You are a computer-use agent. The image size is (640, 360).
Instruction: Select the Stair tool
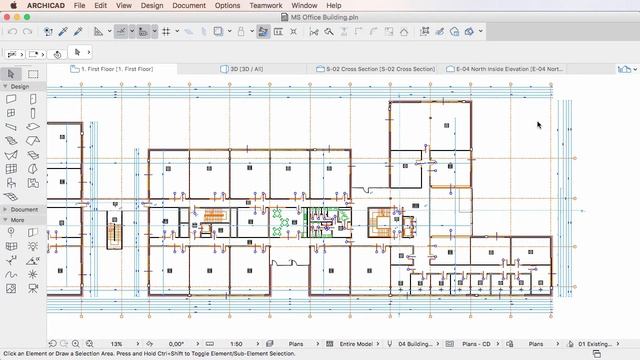pos(11,141)
